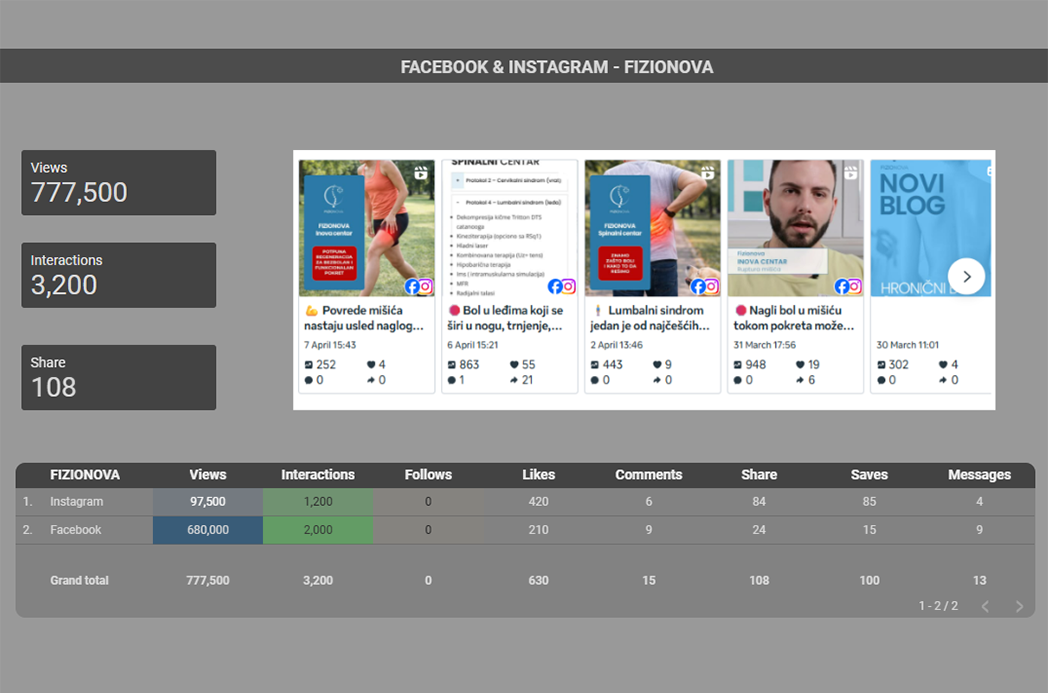Click the share arrow icon on Nagli bol post

click(x=799, y=380)
